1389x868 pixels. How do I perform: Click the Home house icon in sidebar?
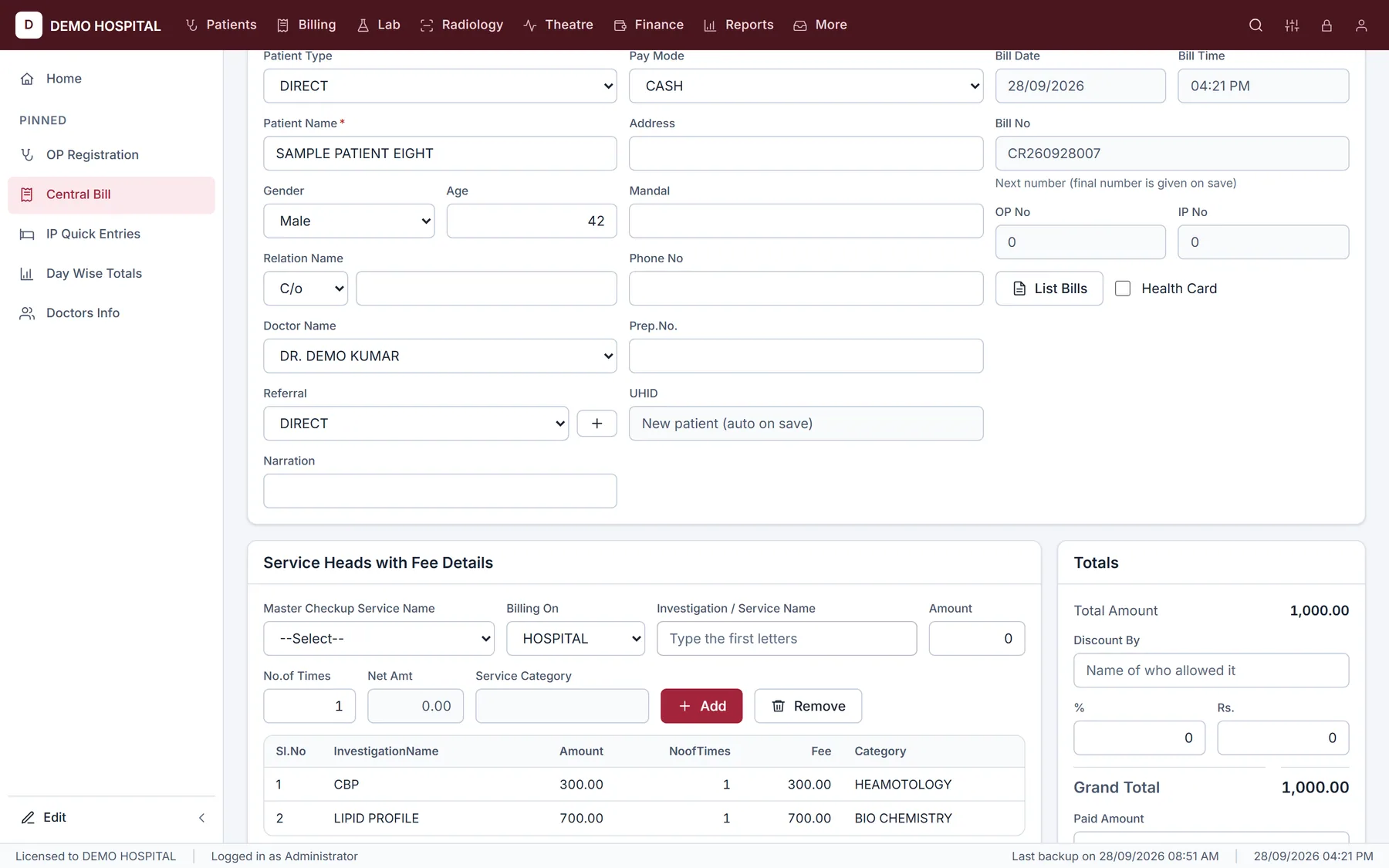(x=27, y=79)
